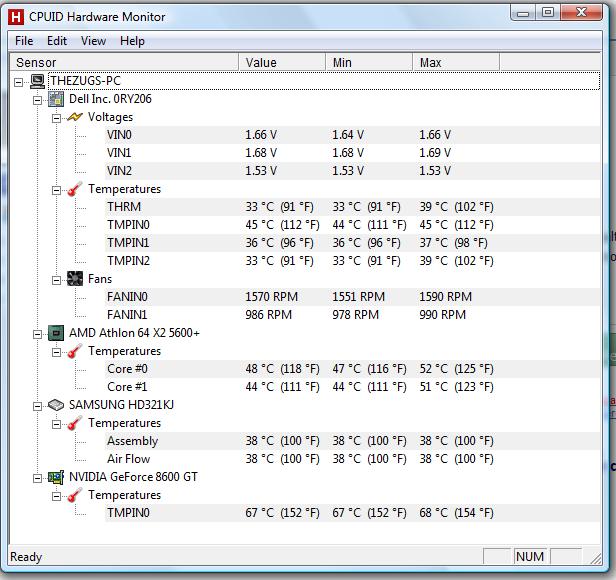
Task: Click the Min column header
Action: point(369,62)
